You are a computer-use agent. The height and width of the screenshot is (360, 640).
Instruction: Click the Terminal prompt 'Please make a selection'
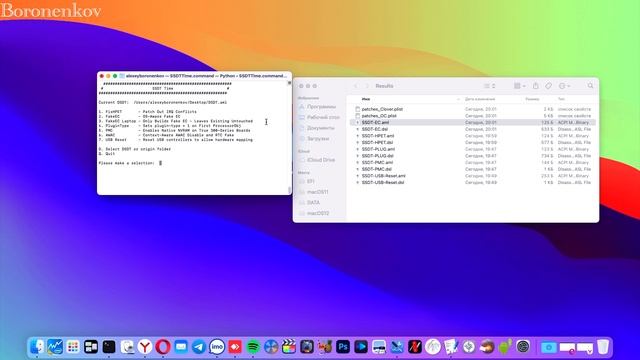[127, 163]
